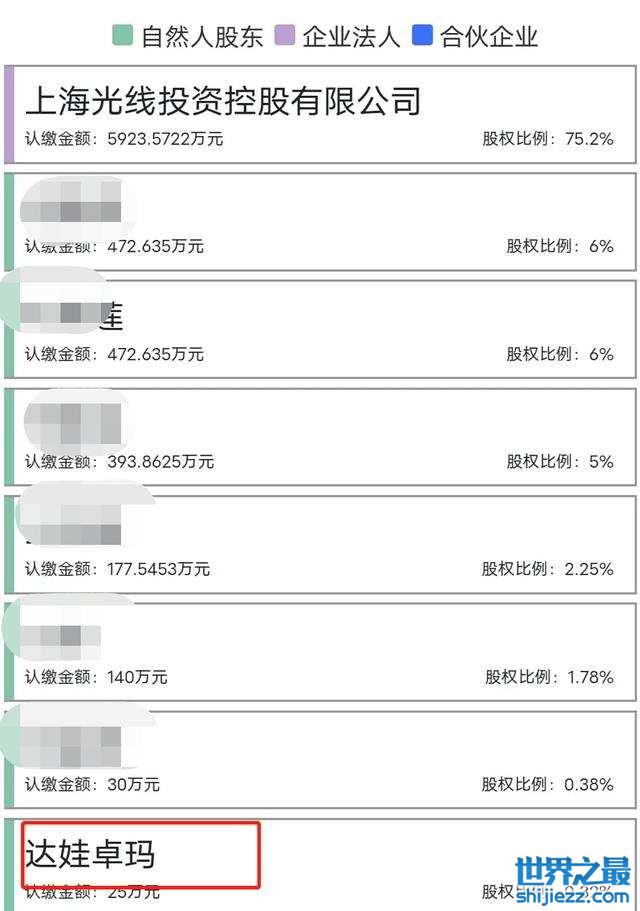Click the blue 合伙企业 legend swatch
The width and height of the screenshot is (640, 911).
[422, 37]
